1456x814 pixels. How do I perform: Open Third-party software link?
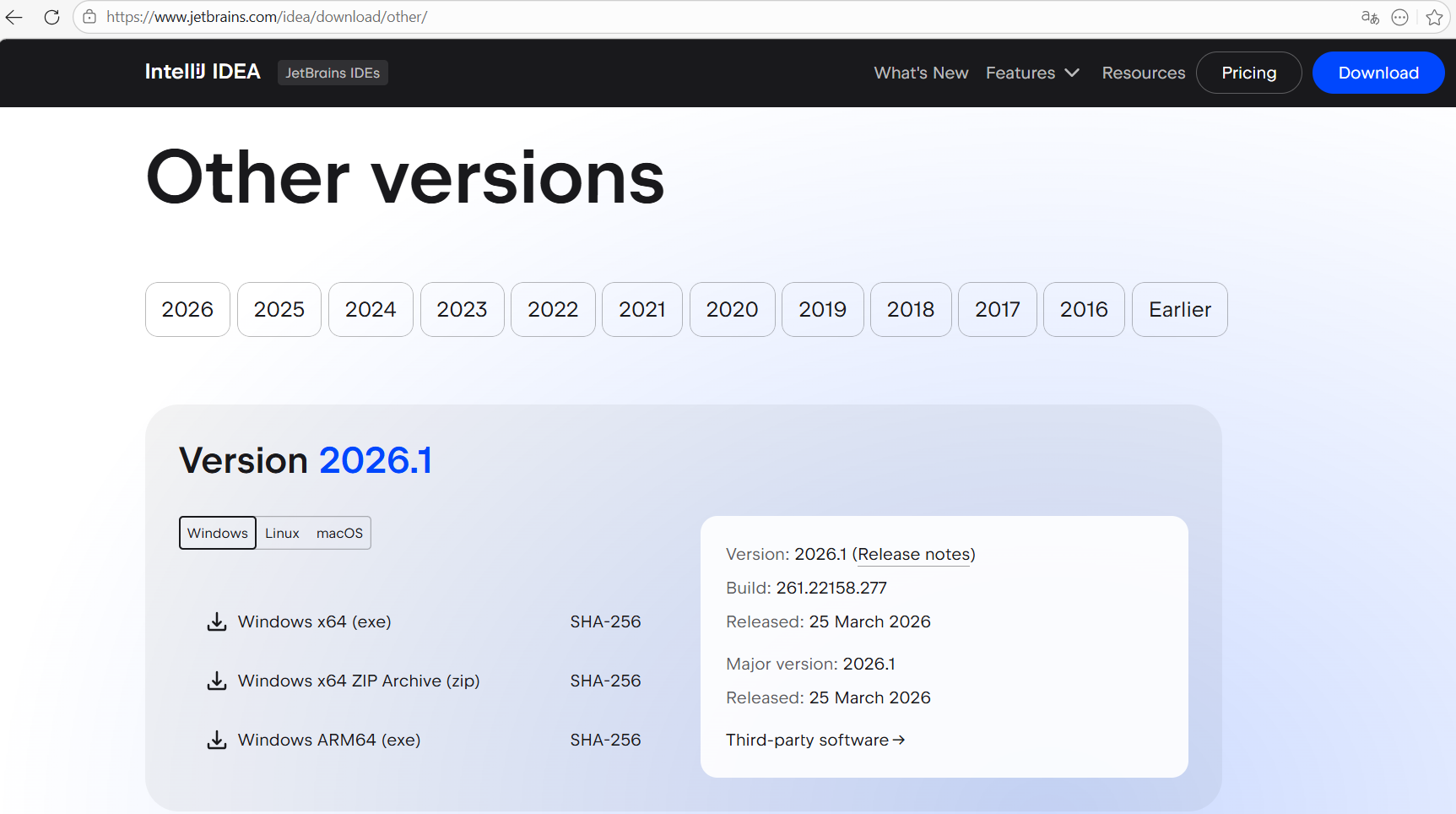pyautogui.click(x=815, y=740)
